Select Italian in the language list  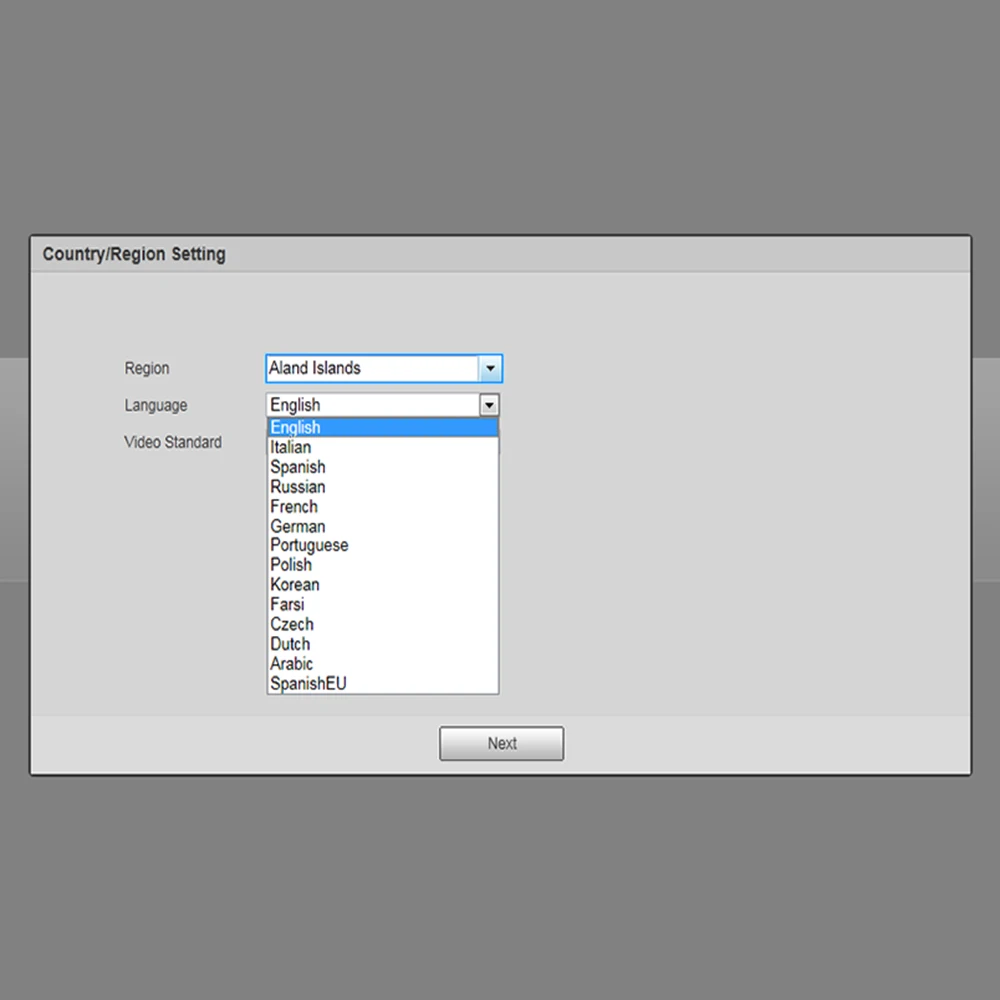pos(383,447)
